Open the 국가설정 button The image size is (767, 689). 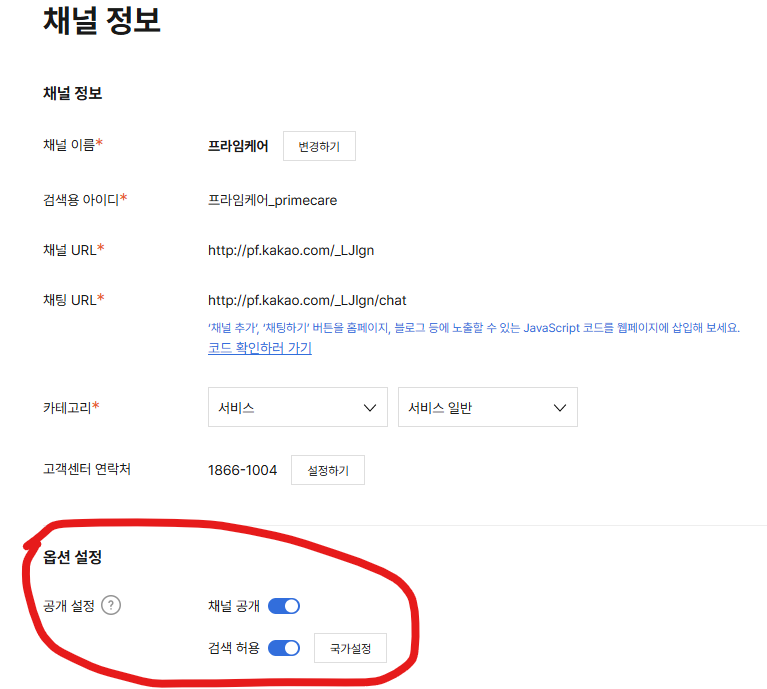(x=350, y=649)
